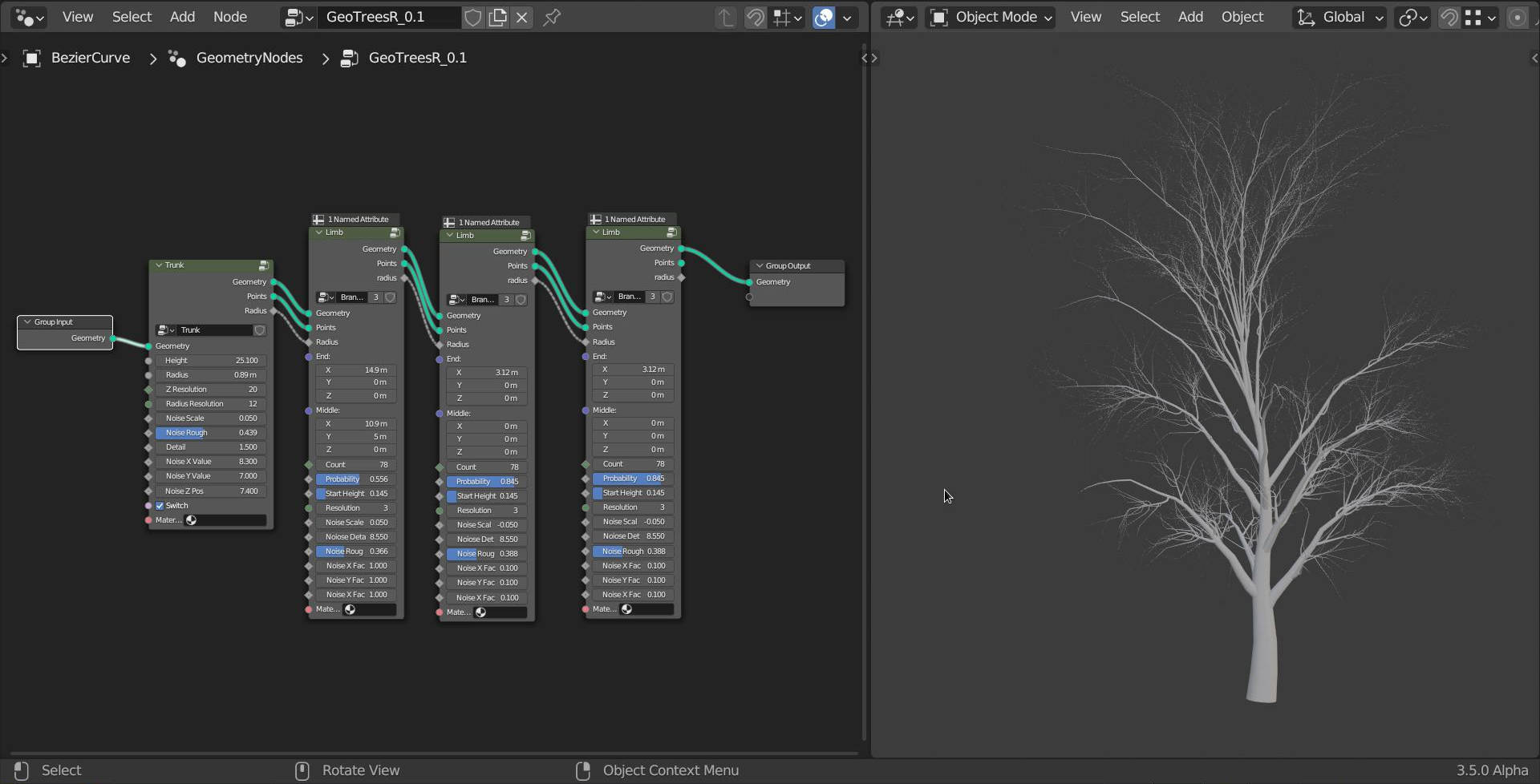Toggle snapping magnet in 3D viewport
This screenshot has width=1540, height=784.
click(x=1449, y=17)
